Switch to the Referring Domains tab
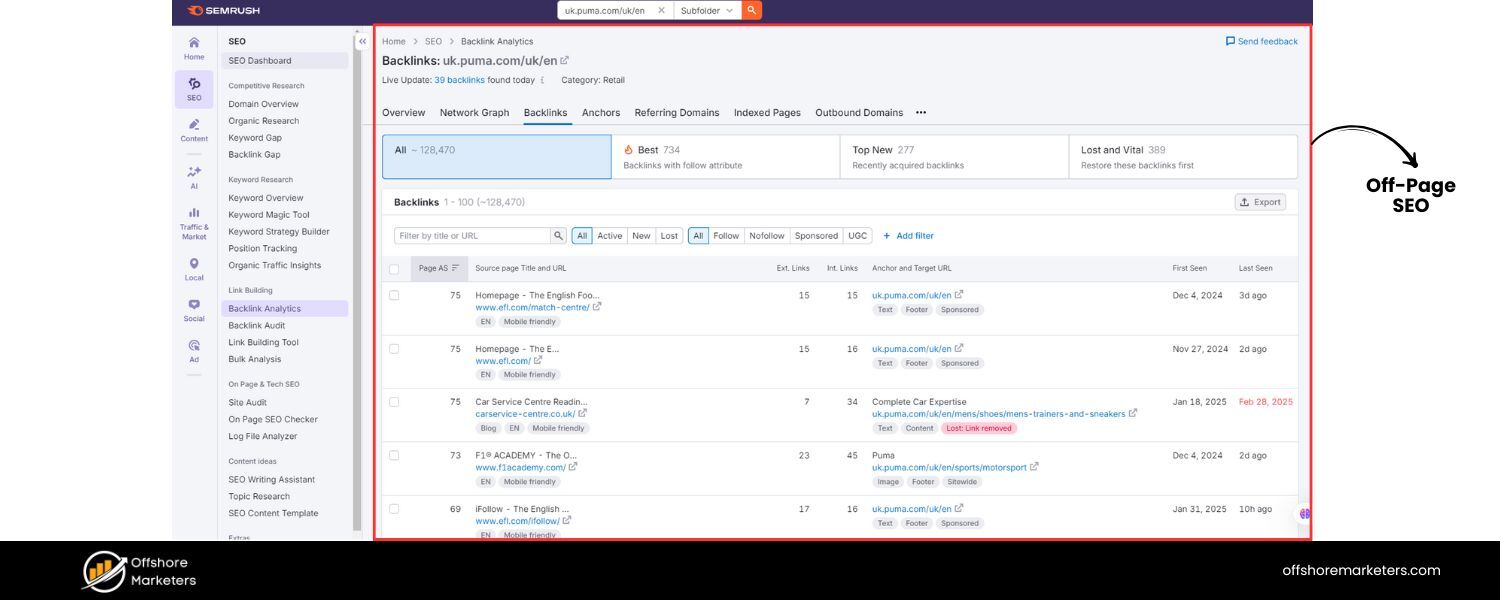 pyautogui.click(x=677, y=113)
